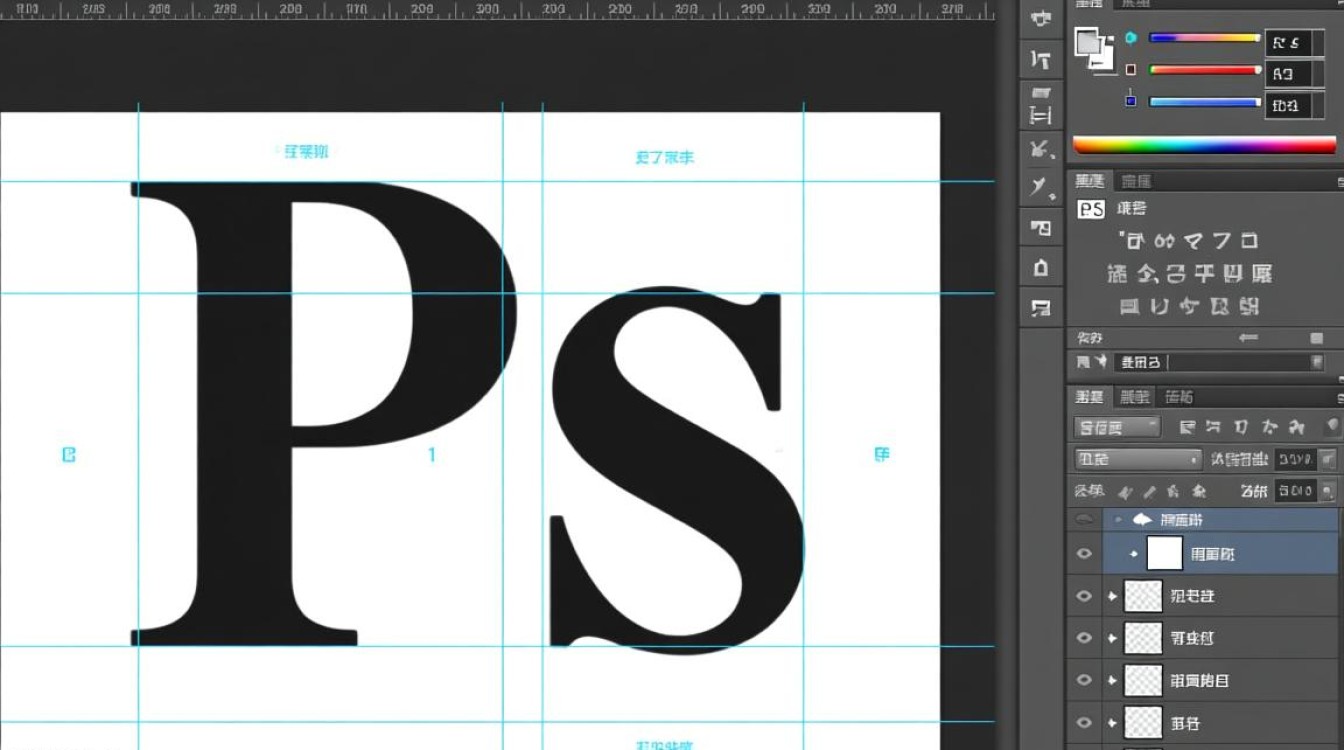
Task: Hide the layer with the solid white thumbnail
Action: (1084, 553)
